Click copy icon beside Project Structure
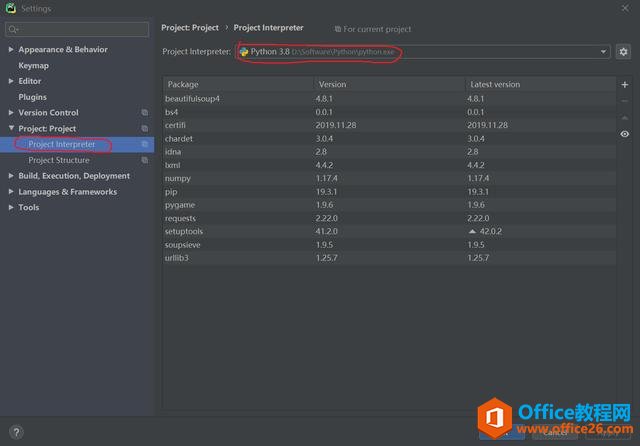 point(144,160)
